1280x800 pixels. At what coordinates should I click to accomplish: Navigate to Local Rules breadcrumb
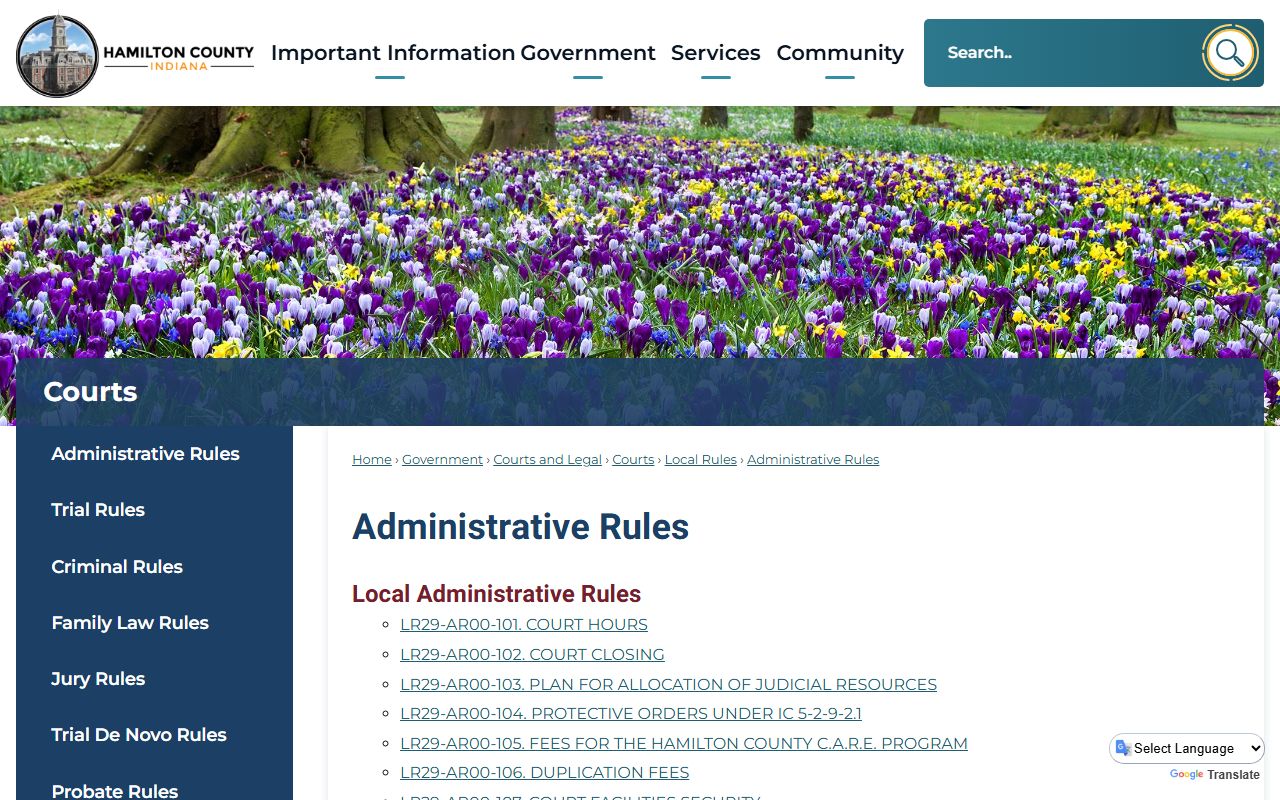[x=701, y=460]
